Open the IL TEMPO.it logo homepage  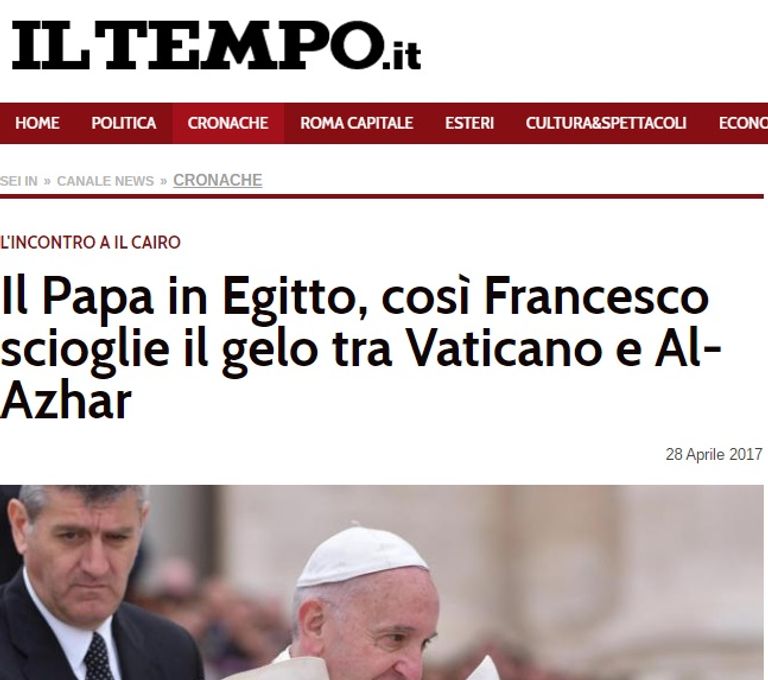(216, 45)
